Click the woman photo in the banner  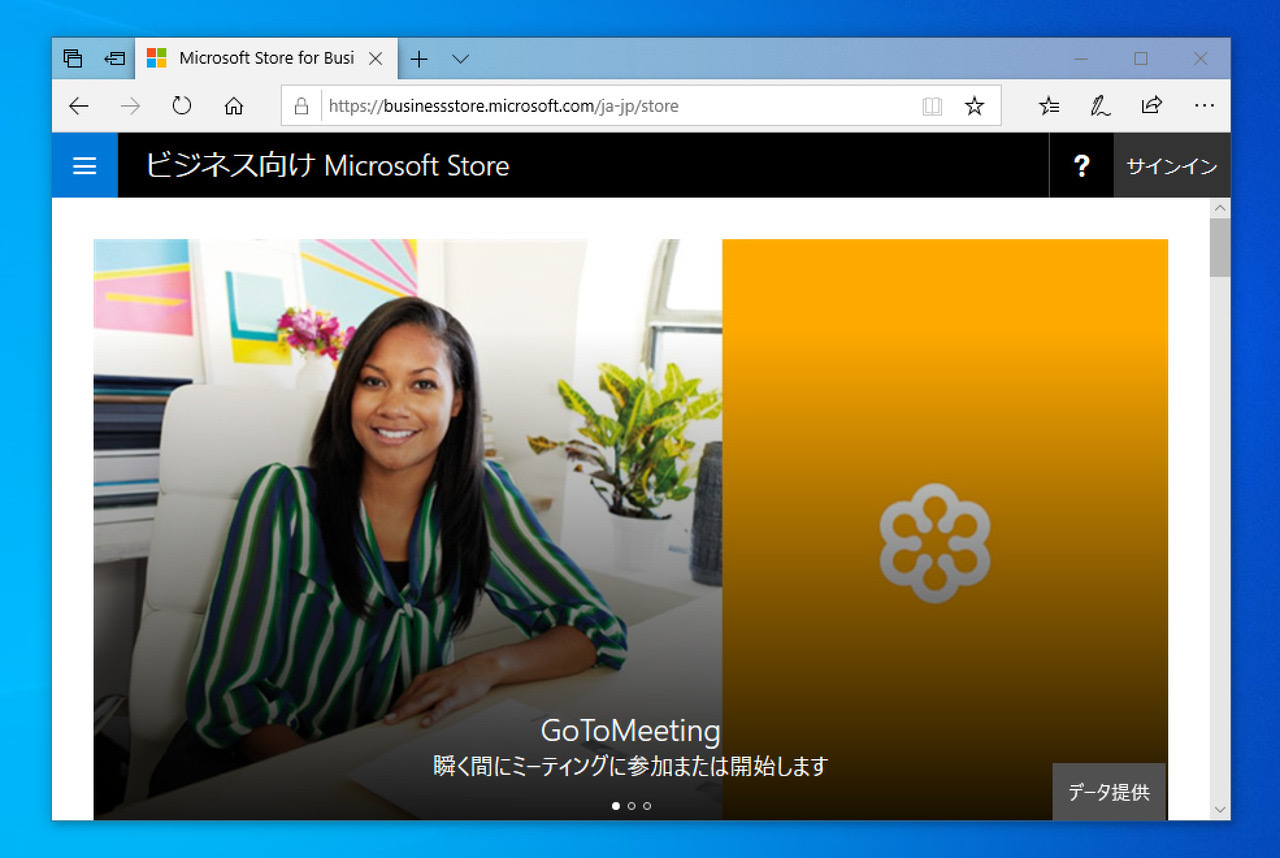coord(408,529)
